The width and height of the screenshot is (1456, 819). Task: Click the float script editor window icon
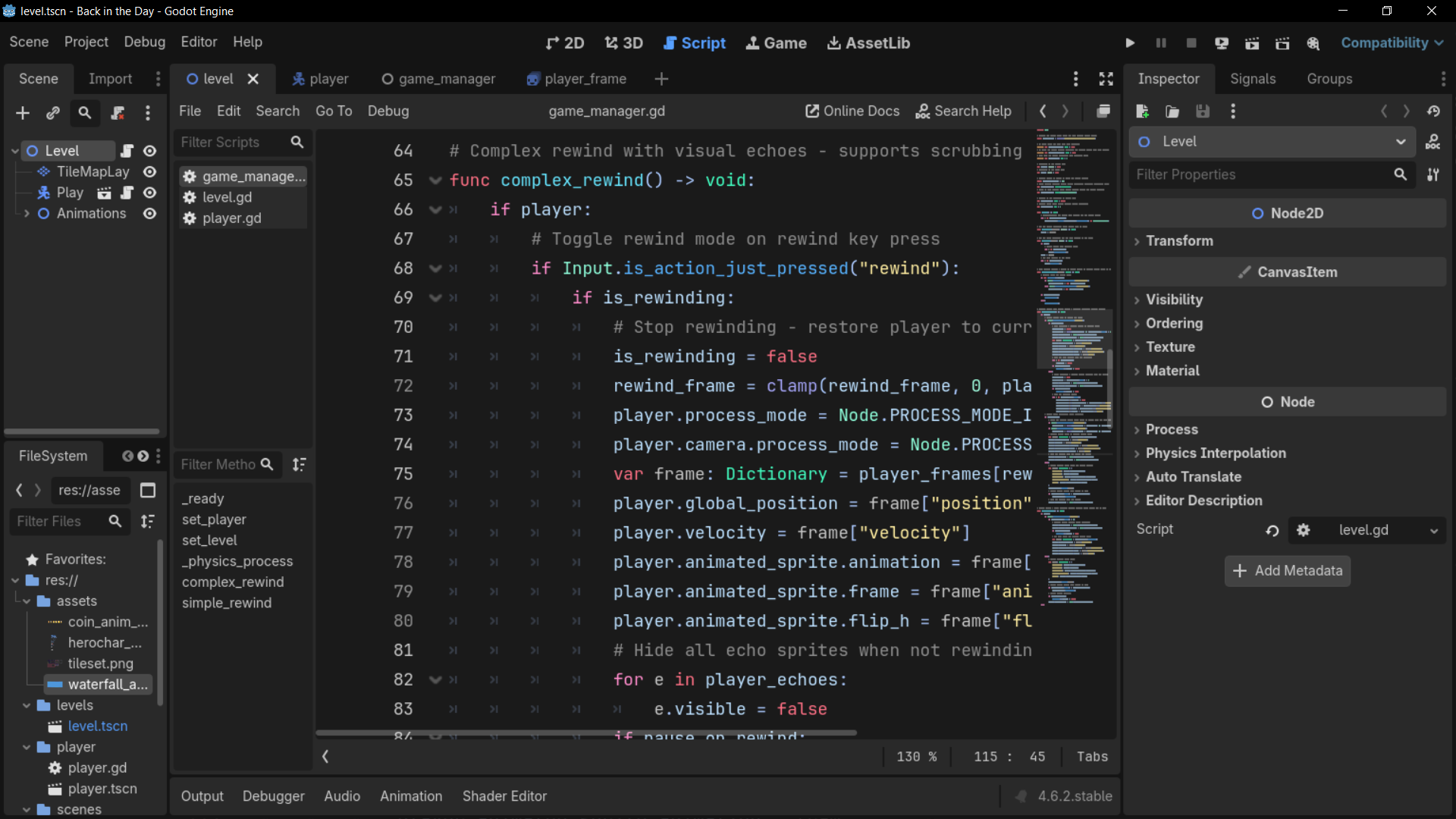click(1103, 111)
